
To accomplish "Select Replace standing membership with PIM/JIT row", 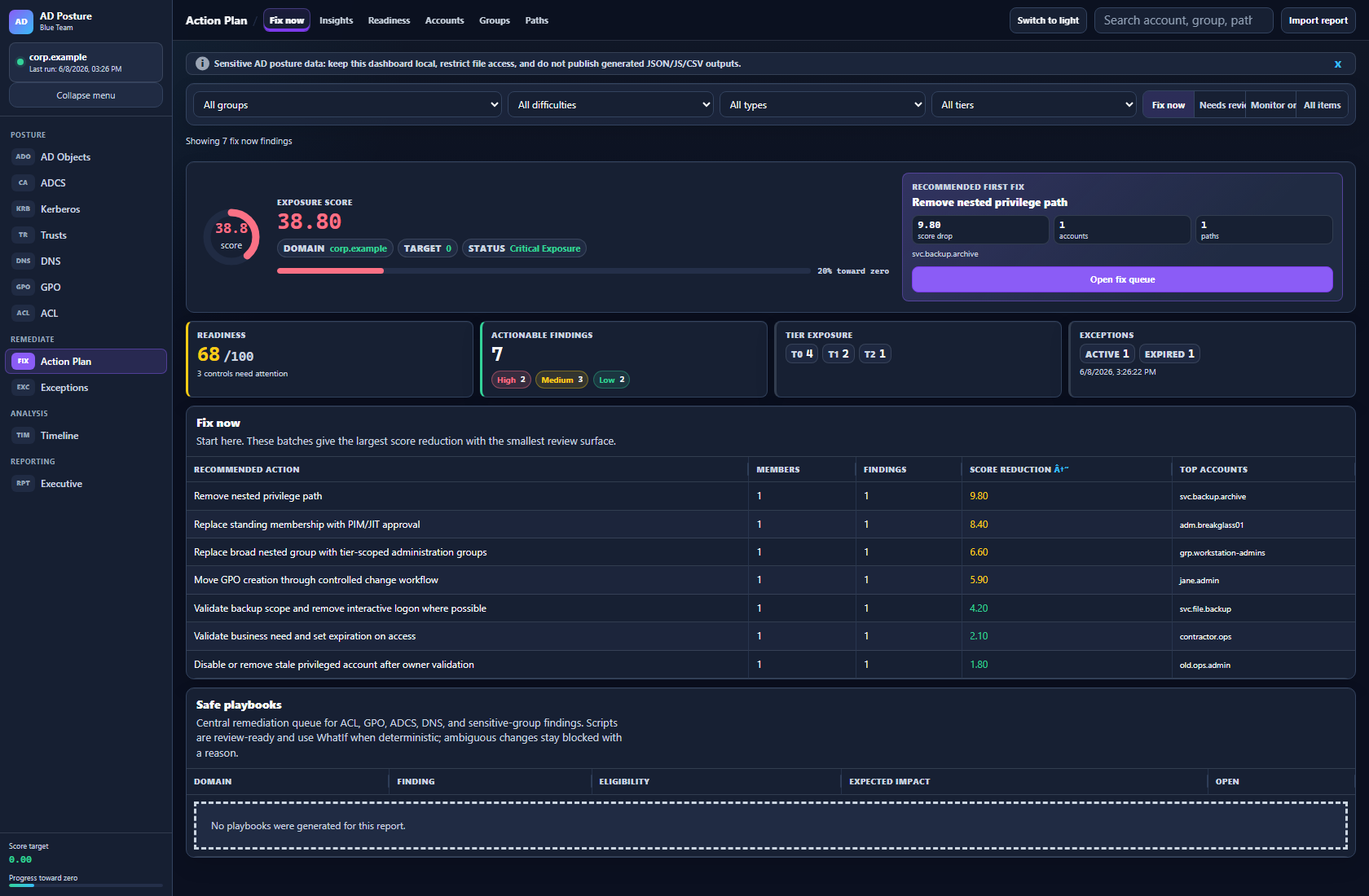I will (x=770, y=525).
